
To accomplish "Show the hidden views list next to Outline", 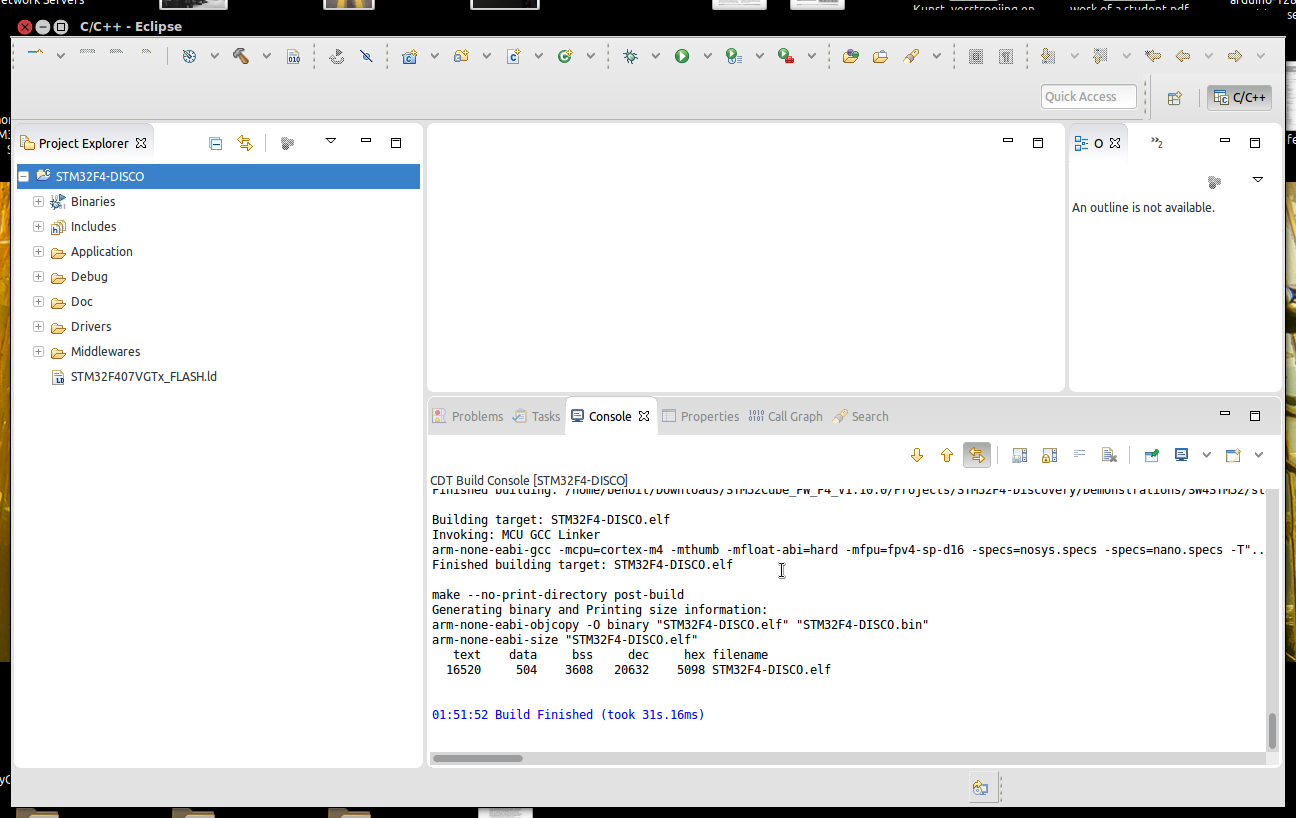I will click(x=1156, y=143).
